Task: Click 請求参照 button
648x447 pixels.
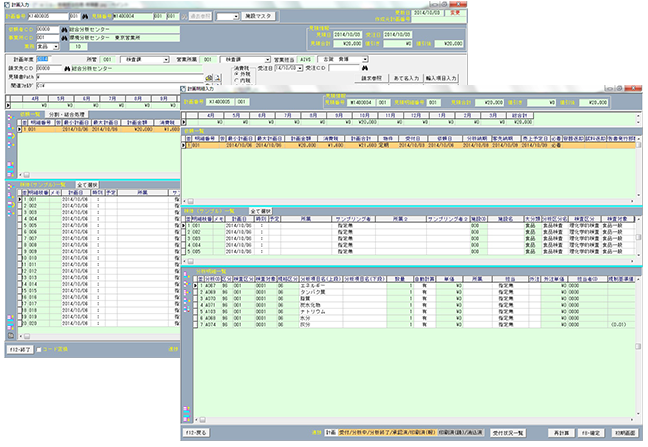Action: pos(371,78)
